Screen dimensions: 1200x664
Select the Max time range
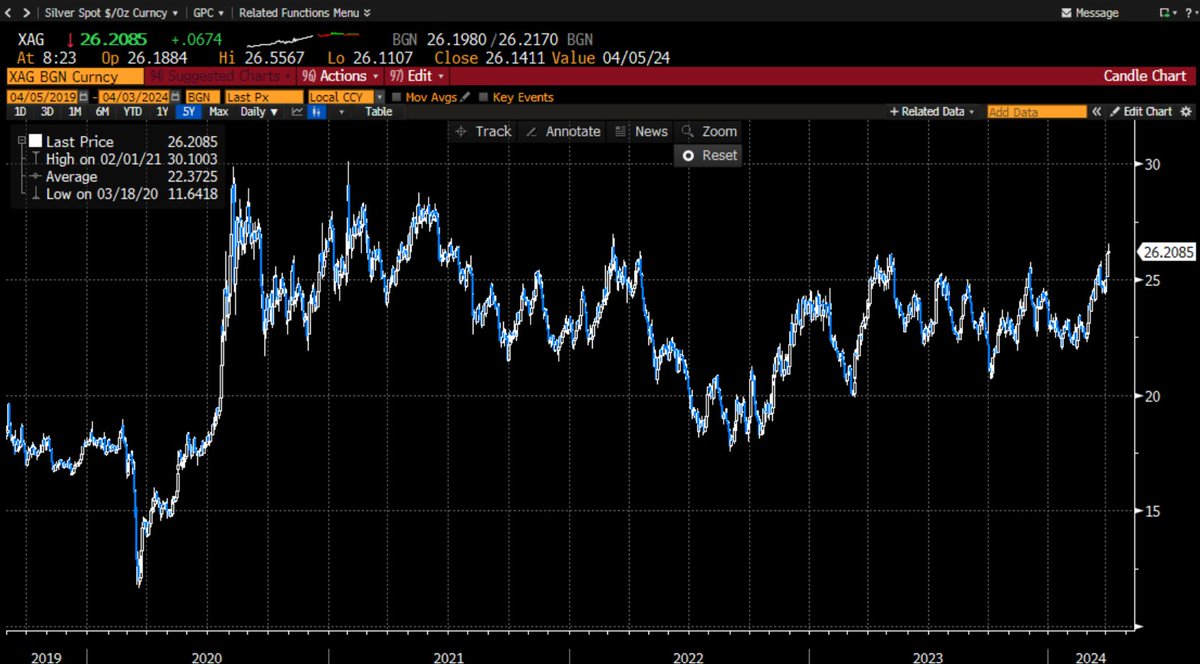pos(218,112)
